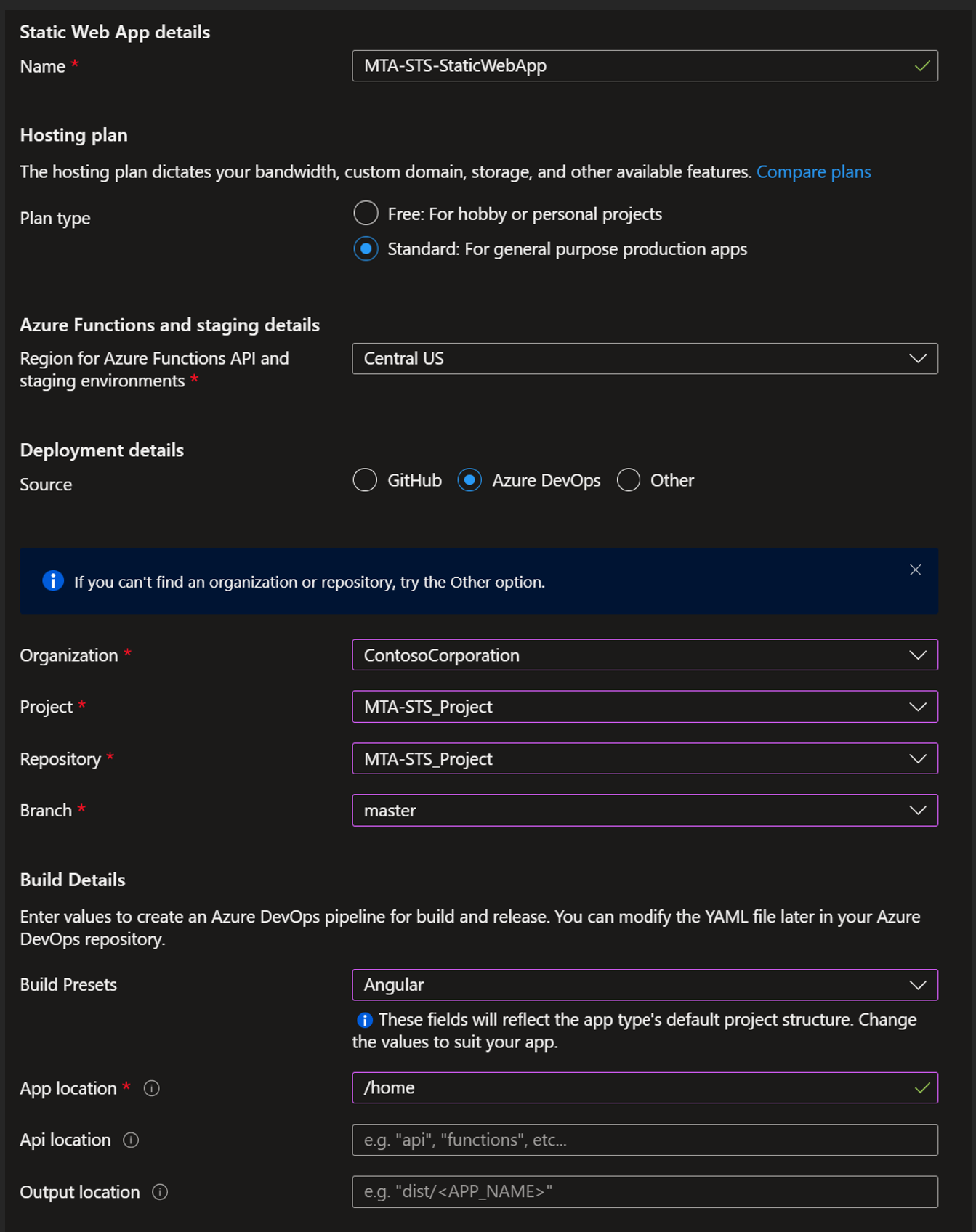Expand the Organization dropdown

[x=644, y=655]
